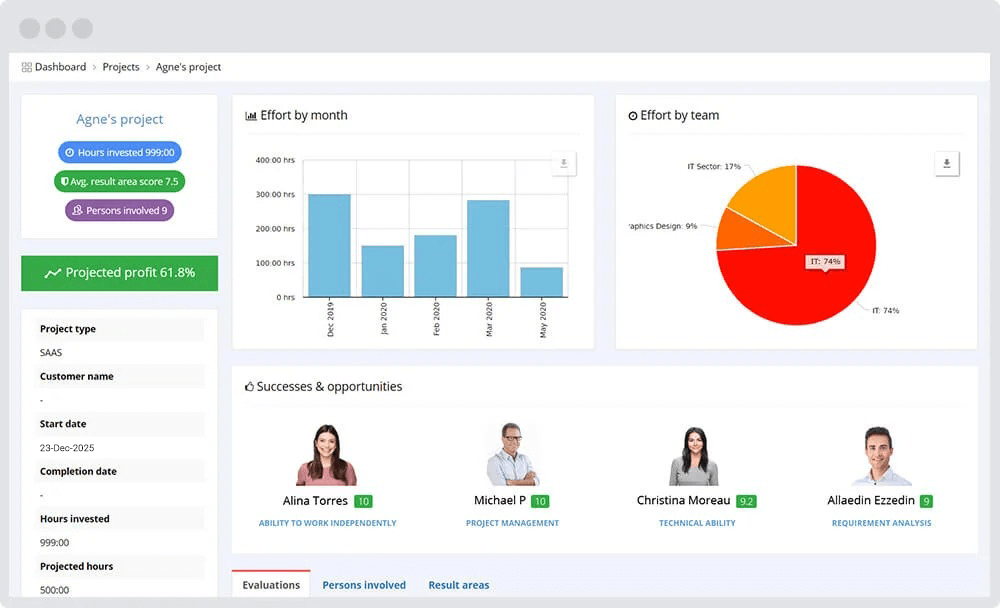1000x608 pixels.
Task: Open the Result areas tab
Action: 459,585
